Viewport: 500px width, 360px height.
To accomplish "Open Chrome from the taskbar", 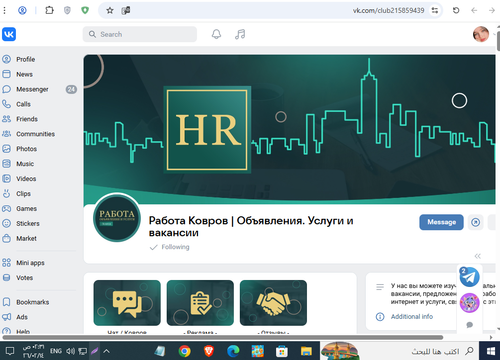I will coord(184,351).
